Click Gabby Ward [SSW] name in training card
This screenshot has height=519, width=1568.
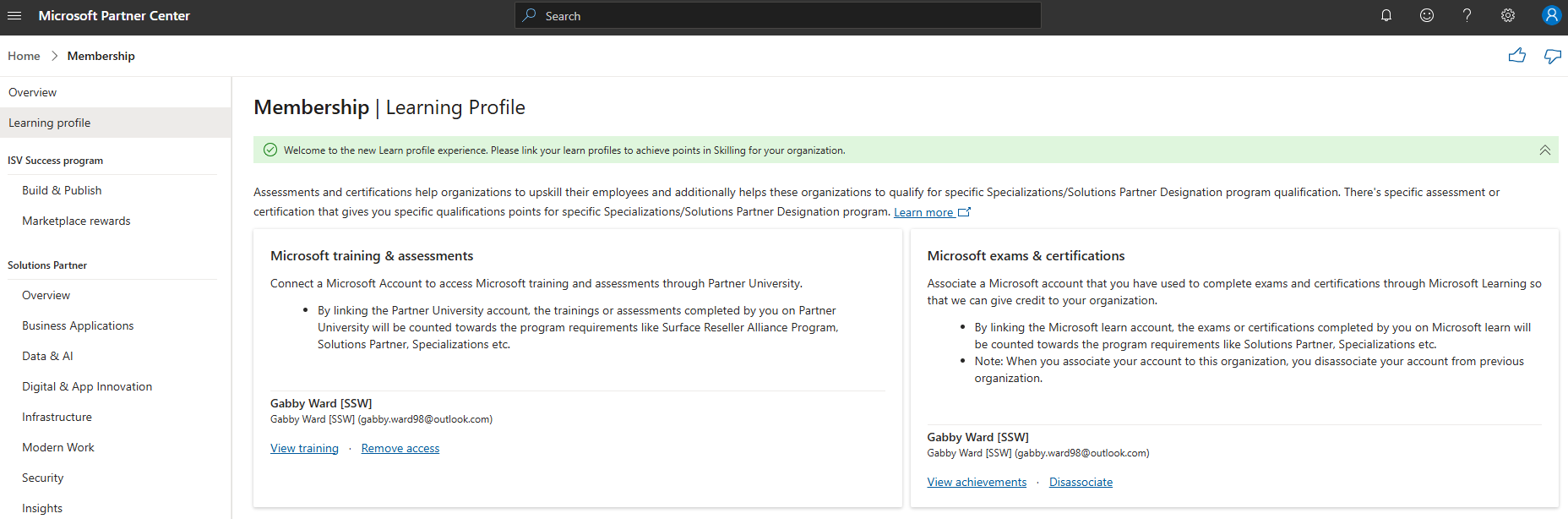coord(321,403)
